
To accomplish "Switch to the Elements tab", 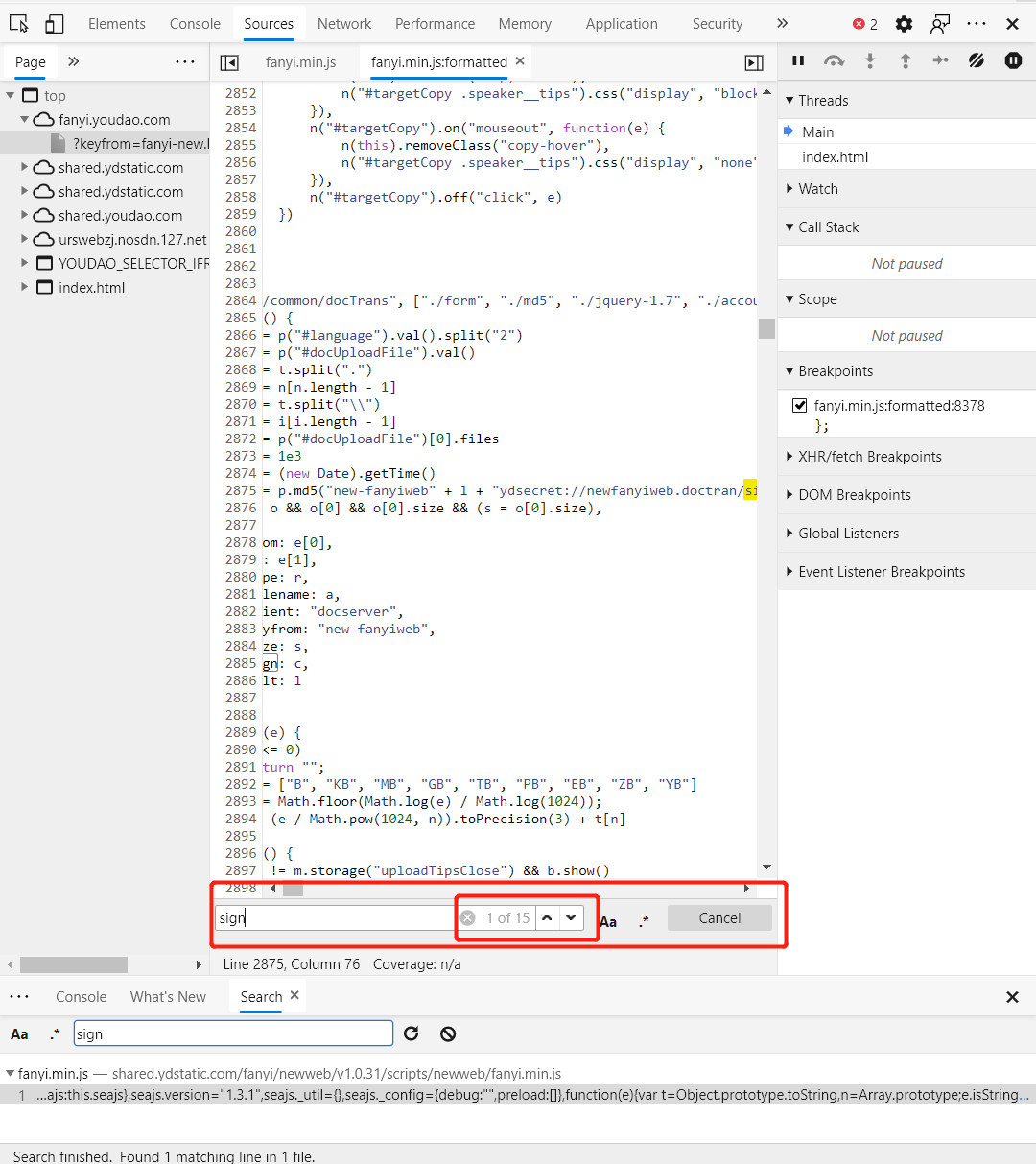I will [117, 24].
